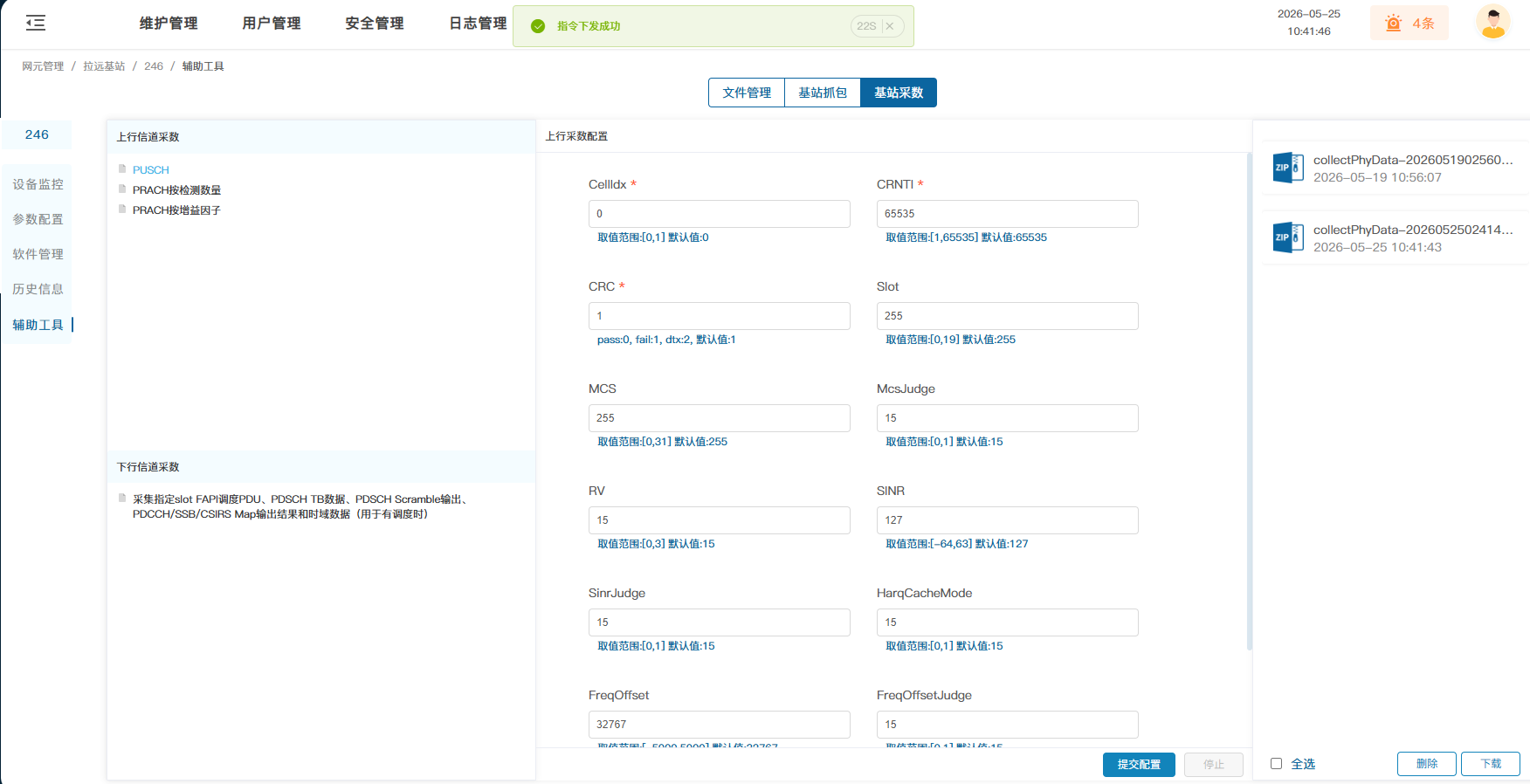The height and width of the screenshot is (784, 1530).
Task: Switch to the 文件管理 tab
Action: click(x=747, y=93)
